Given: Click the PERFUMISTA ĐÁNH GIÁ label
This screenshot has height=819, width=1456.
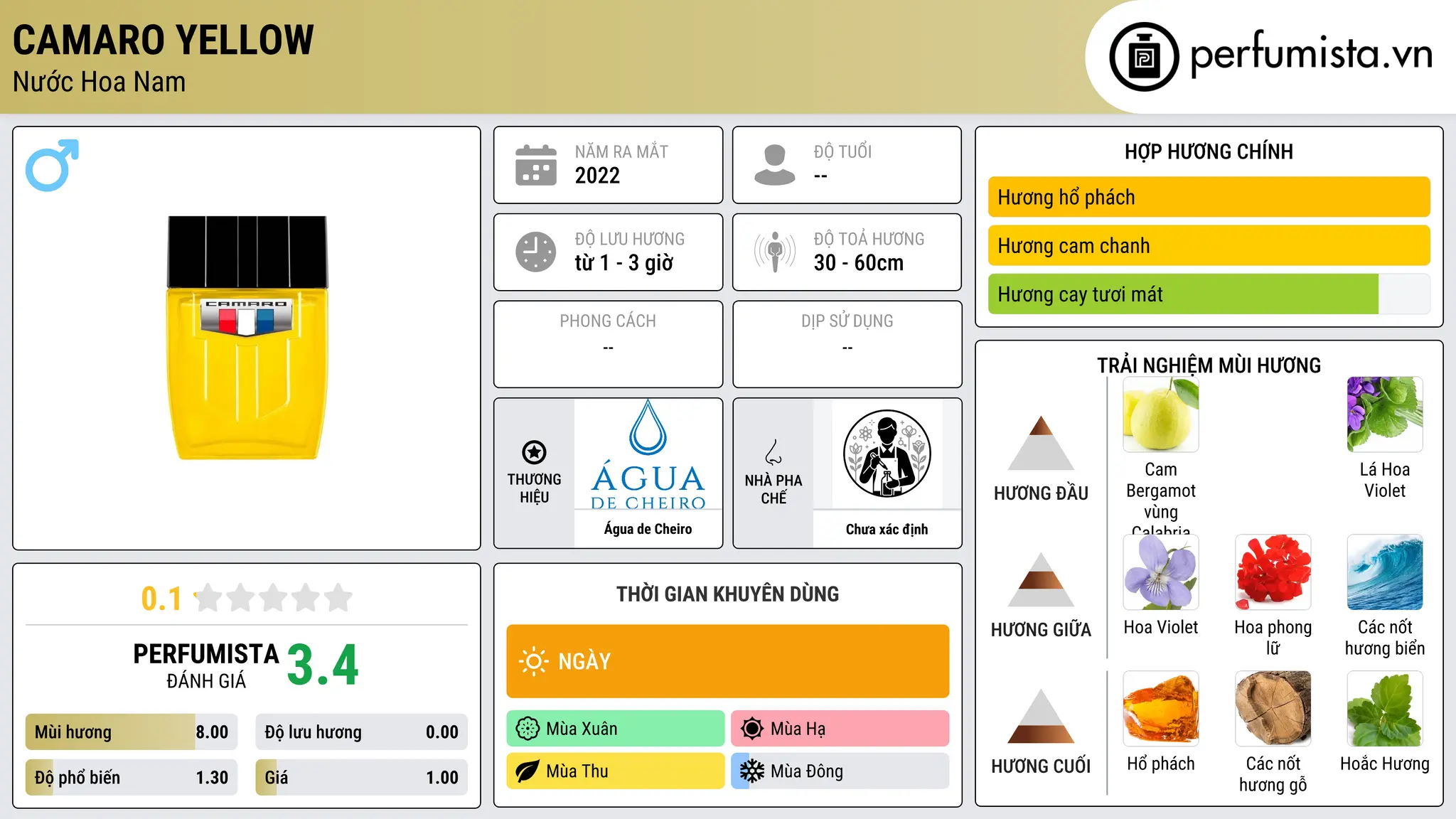Looking at the screenshot, I should pos(206,665).
